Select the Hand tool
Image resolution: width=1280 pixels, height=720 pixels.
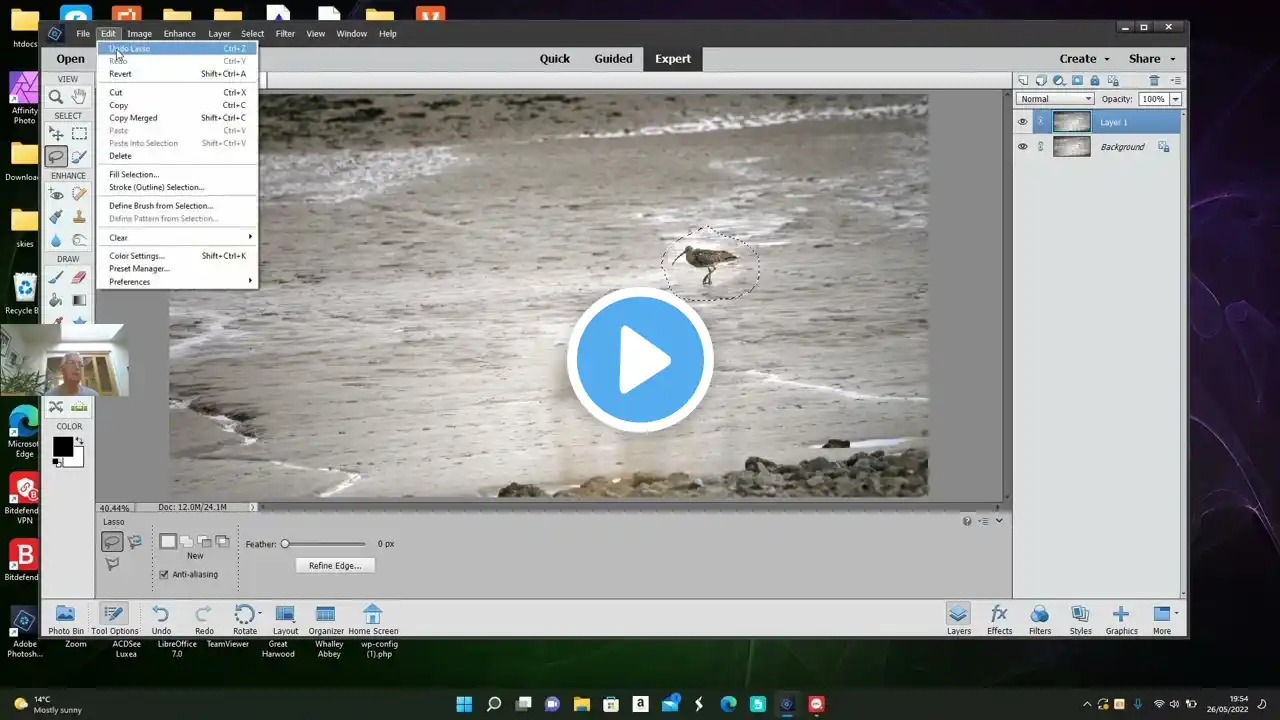(79, 97)
